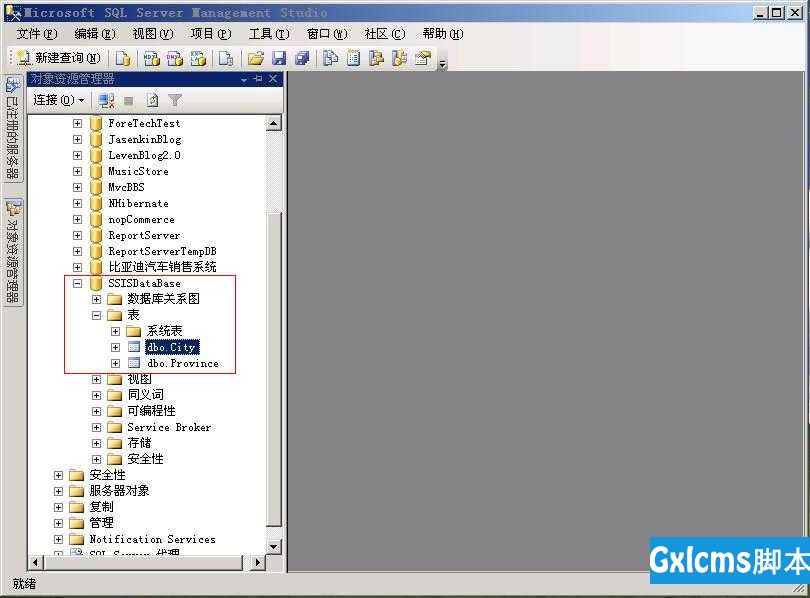
Task: Collapse the SSISDataBase database node
Action: (x=77, y=284)
